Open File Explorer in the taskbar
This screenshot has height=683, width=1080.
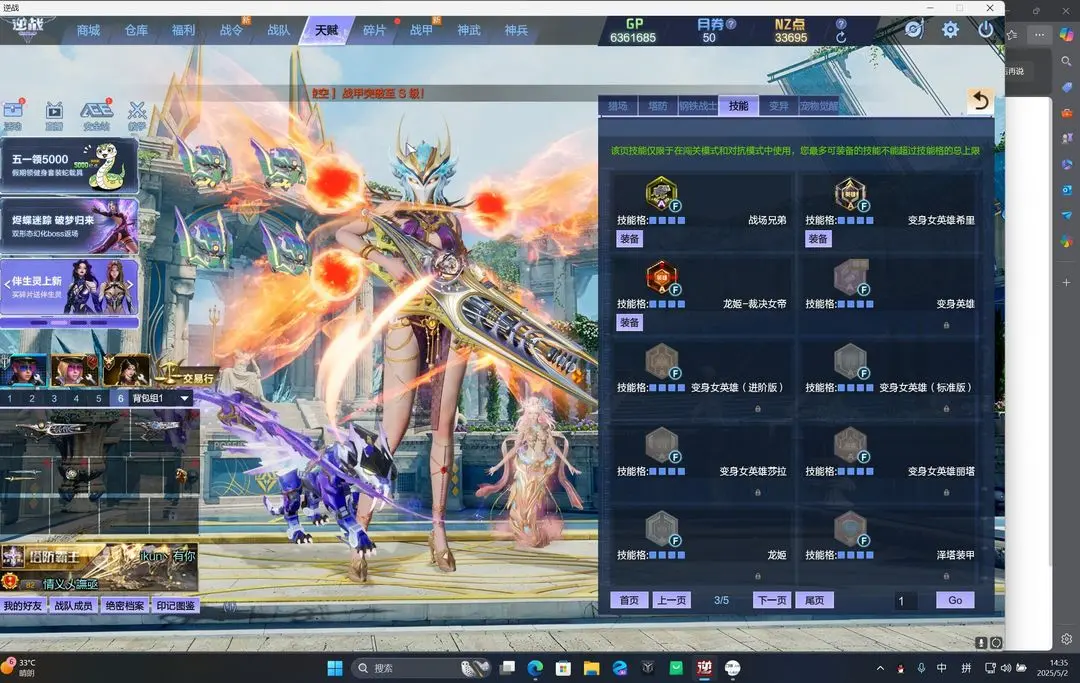pyautogui.click(x=591, y=668)
